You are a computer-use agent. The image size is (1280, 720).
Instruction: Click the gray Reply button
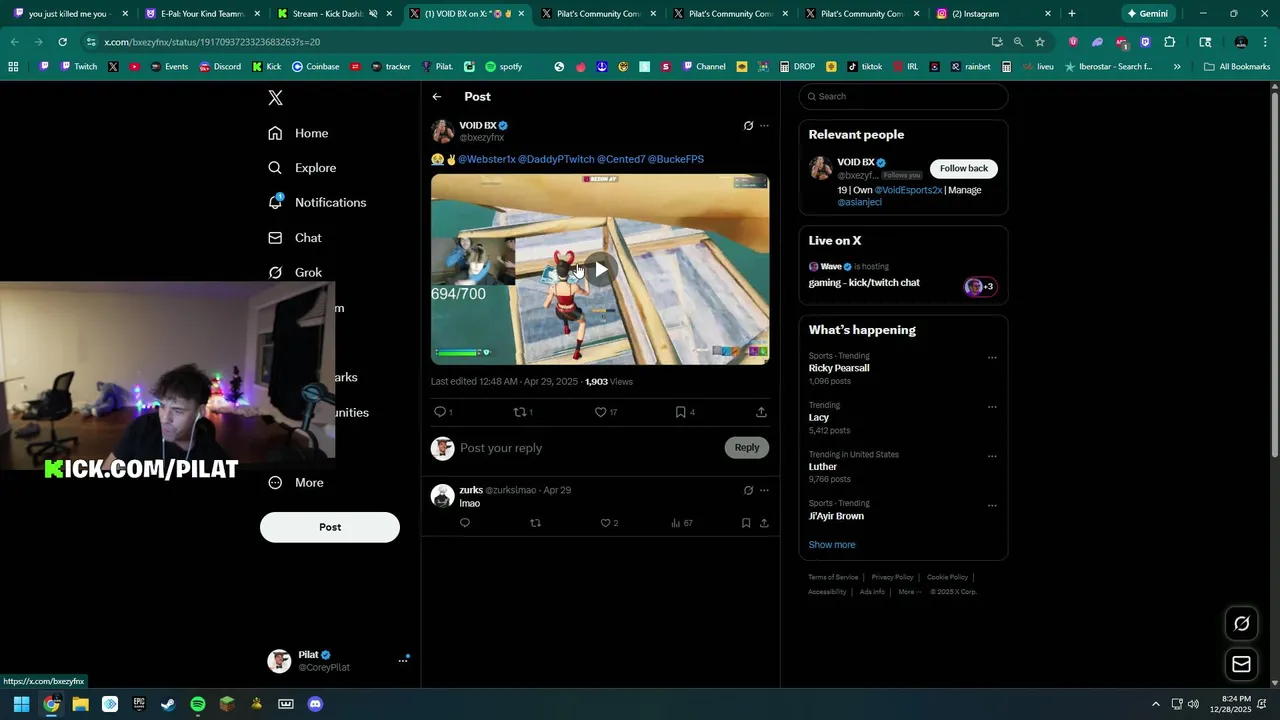pyautogui.click(x=747, y=448)
